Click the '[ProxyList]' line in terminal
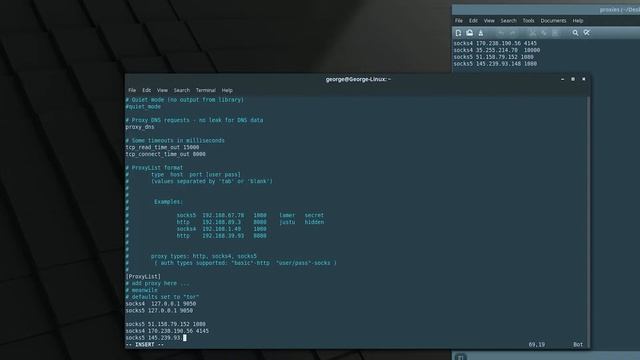640x360 pixels. (x=143, y=276)
